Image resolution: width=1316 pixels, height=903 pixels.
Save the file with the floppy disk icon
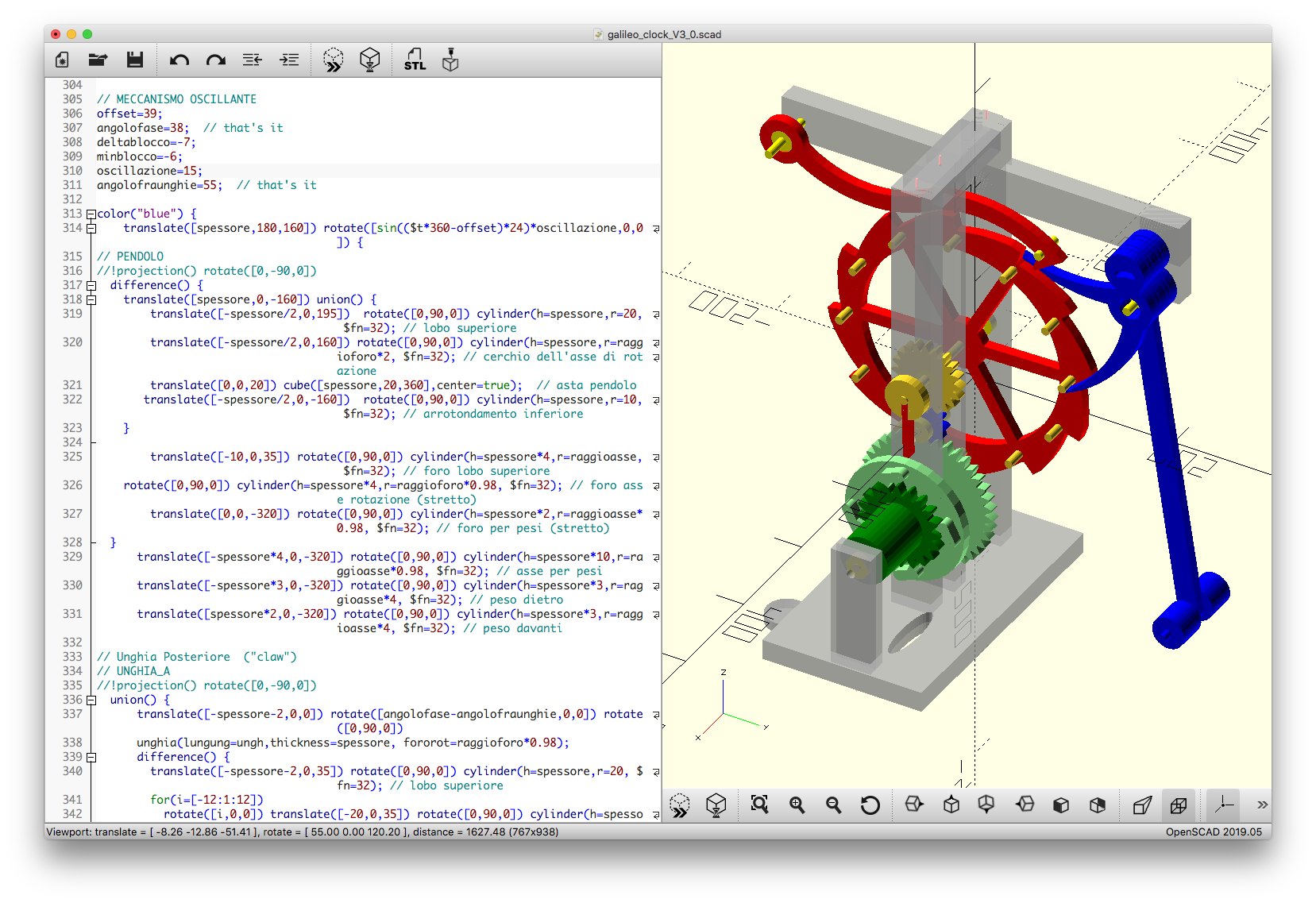coord(135,60)
